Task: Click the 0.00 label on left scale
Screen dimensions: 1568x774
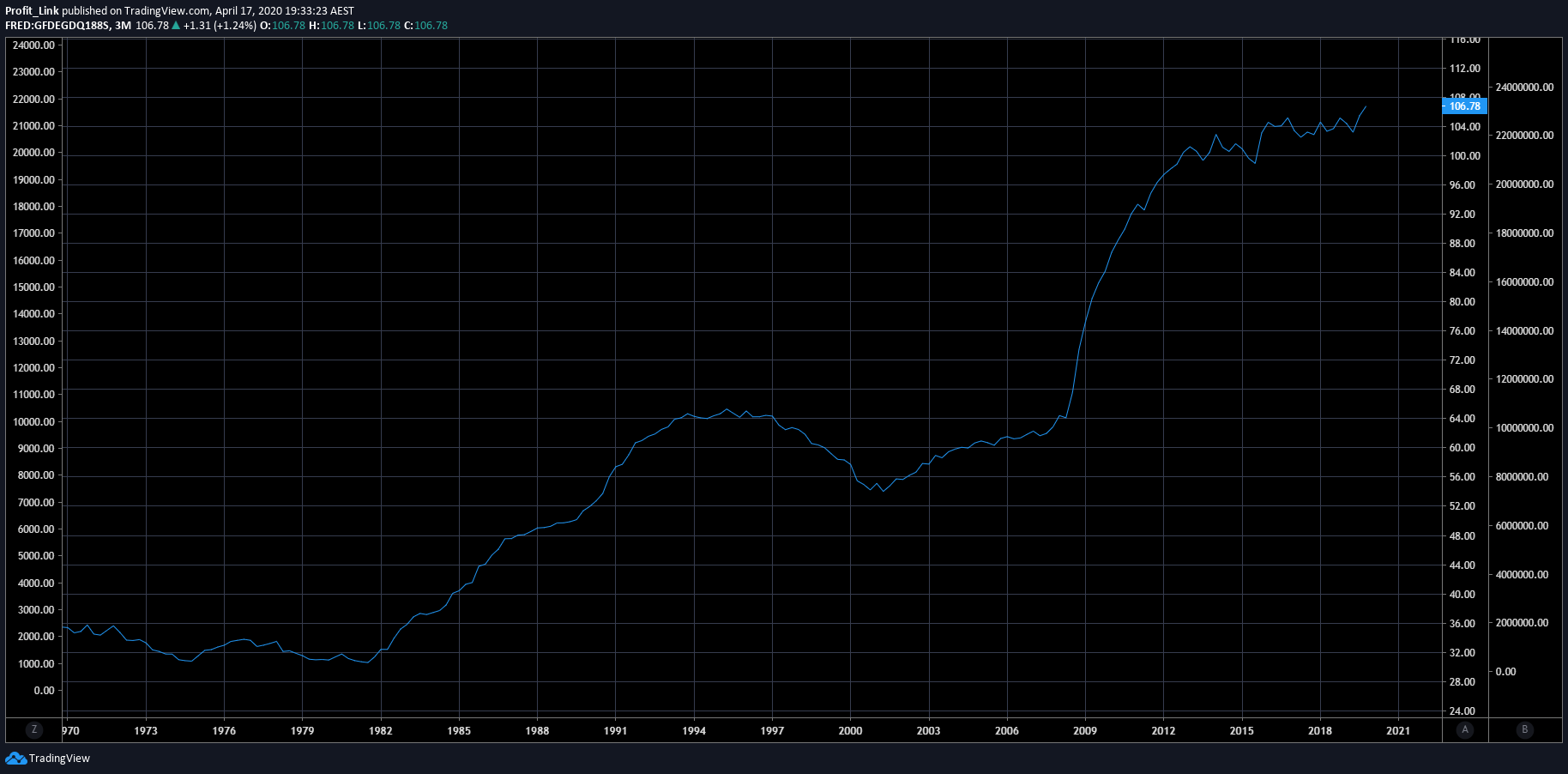Action: [x=45, y=691]
